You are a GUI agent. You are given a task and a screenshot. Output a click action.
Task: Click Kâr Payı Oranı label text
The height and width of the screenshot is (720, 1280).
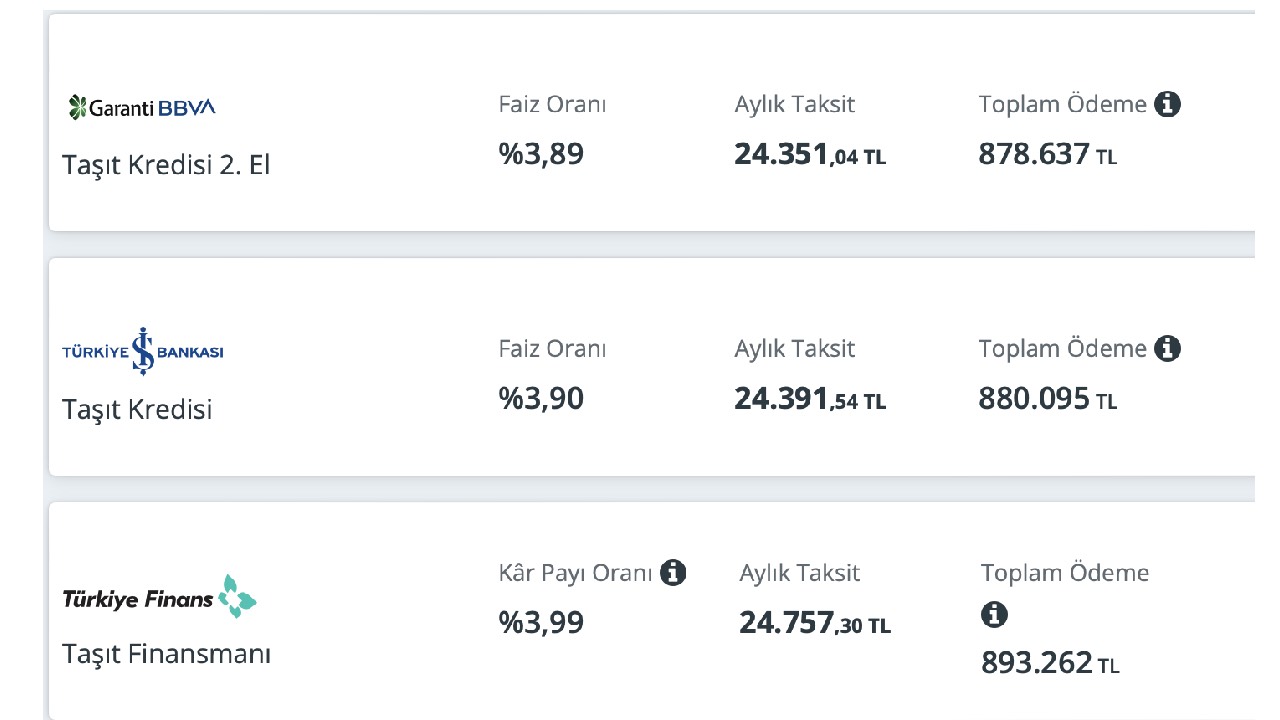(575, 573)
